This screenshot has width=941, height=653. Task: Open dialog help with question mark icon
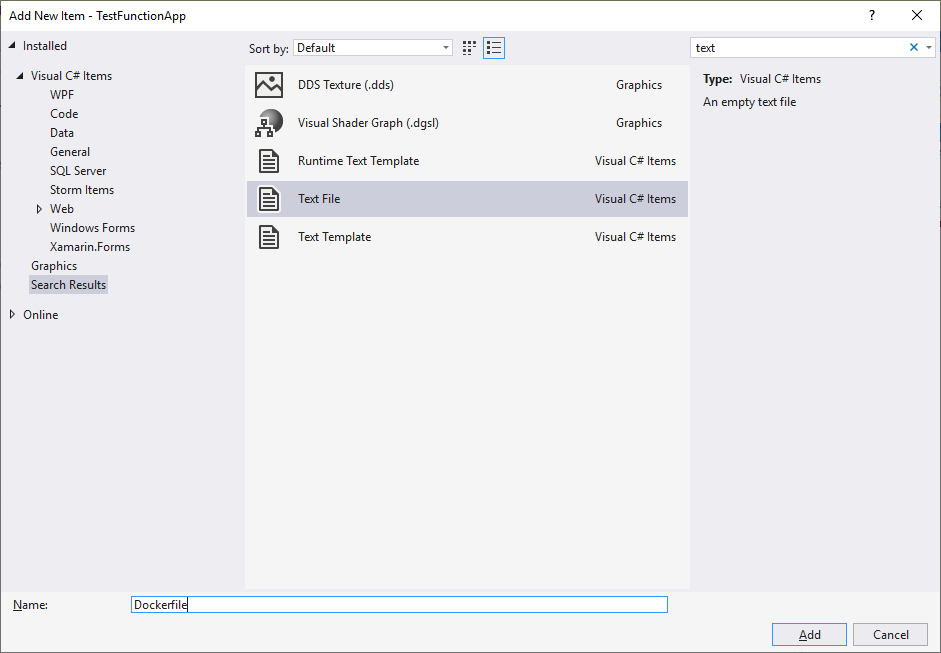[x=872, y=15]
